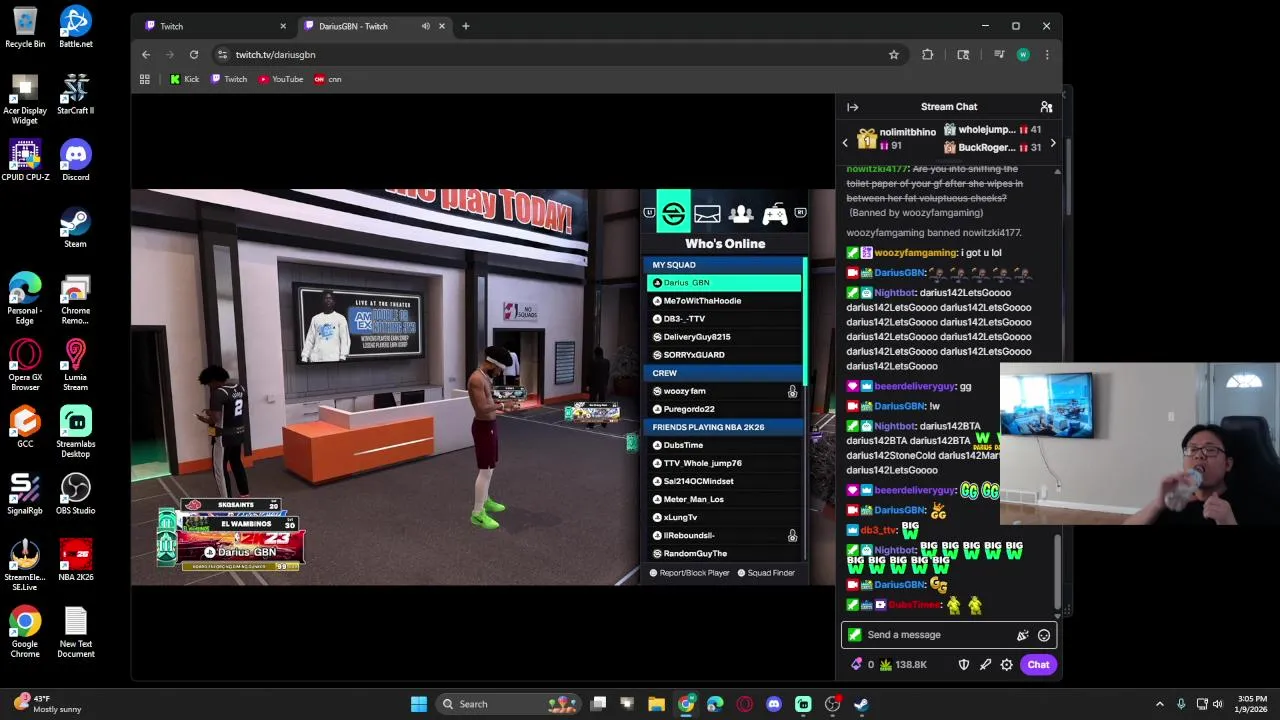Screen dimensions: 1280x720
Task: Open the Kick bookmark
Action: point(184,79)
